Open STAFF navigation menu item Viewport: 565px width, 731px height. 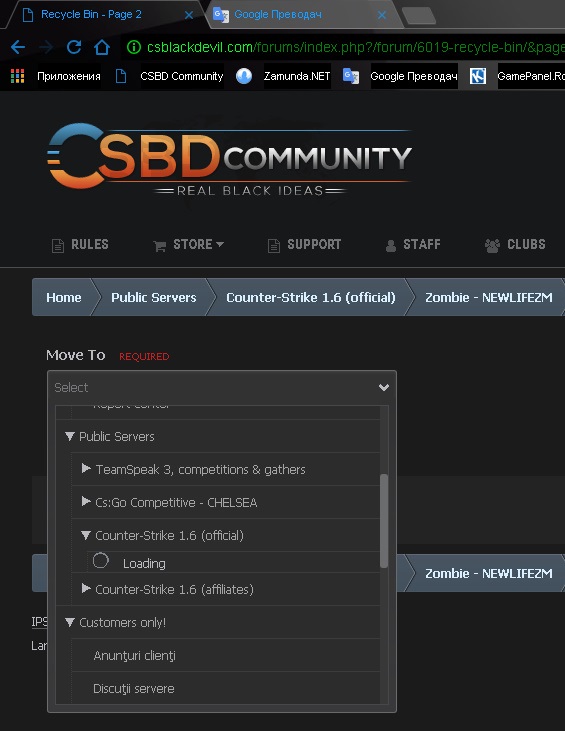point(413,244)
